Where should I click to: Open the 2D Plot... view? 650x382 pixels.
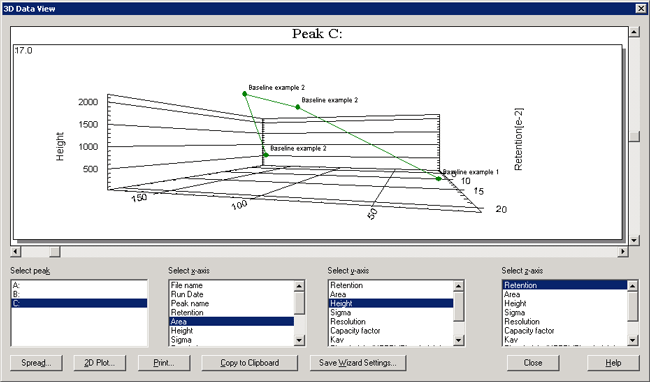pyautogui.click(x=99, y=363)
